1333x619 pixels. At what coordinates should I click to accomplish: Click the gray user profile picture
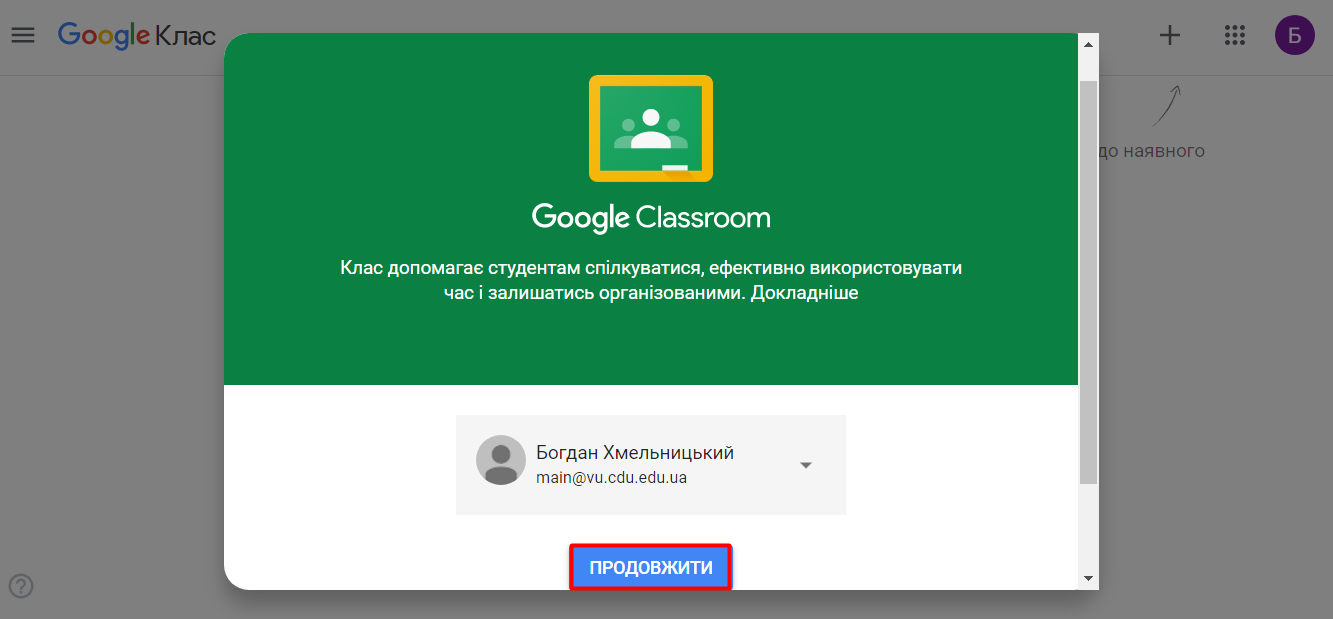coord(501,460)
